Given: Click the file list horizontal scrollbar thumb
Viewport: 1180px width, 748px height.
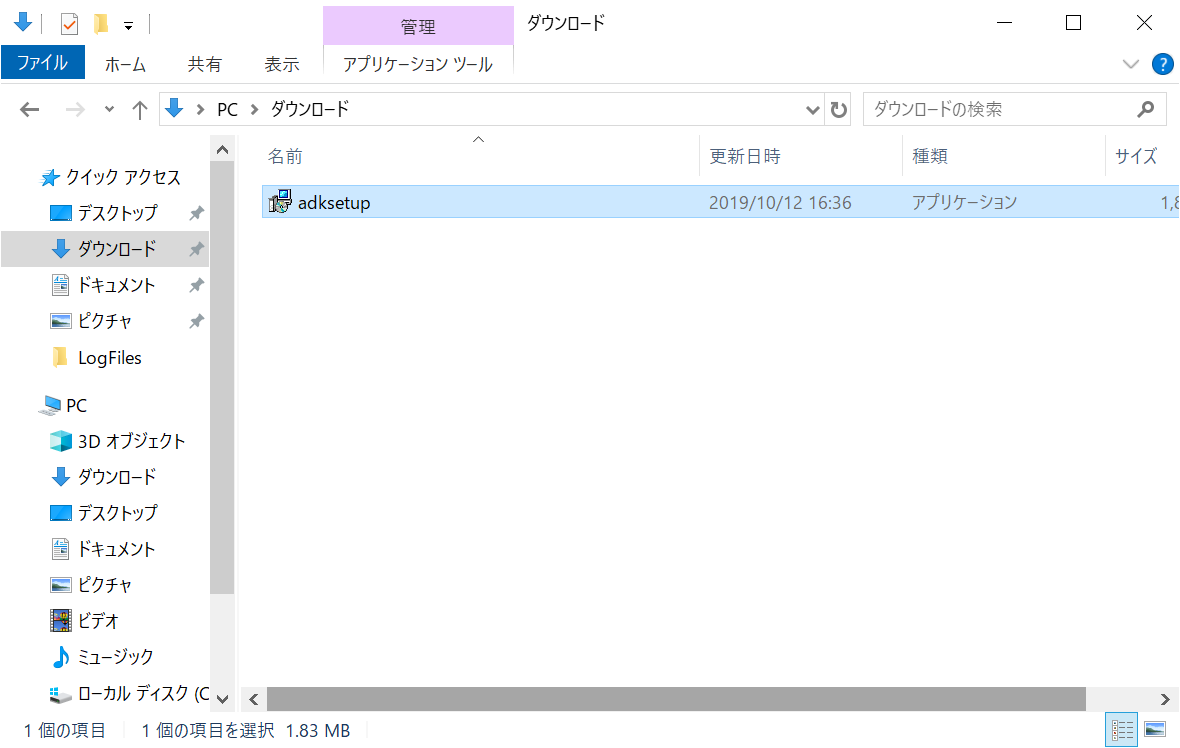Looking at the screenshot, I should [x=677, y=699].
